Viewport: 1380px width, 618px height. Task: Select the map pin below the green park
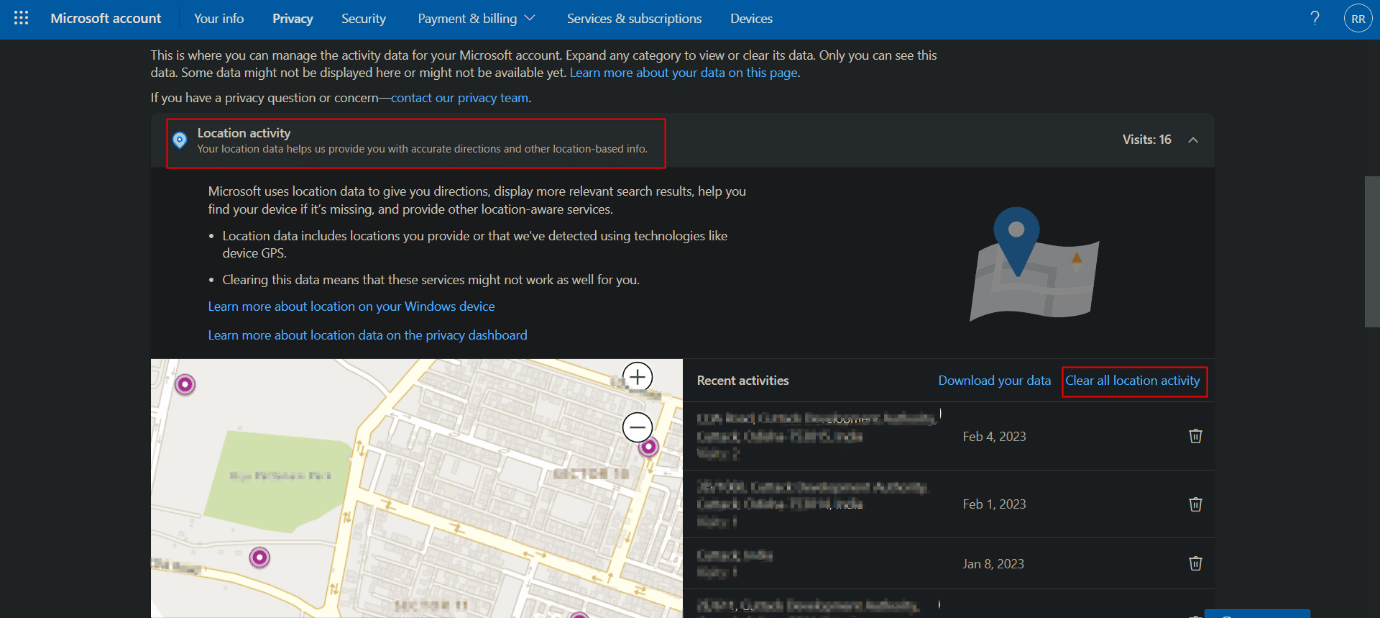click(260, 557)
